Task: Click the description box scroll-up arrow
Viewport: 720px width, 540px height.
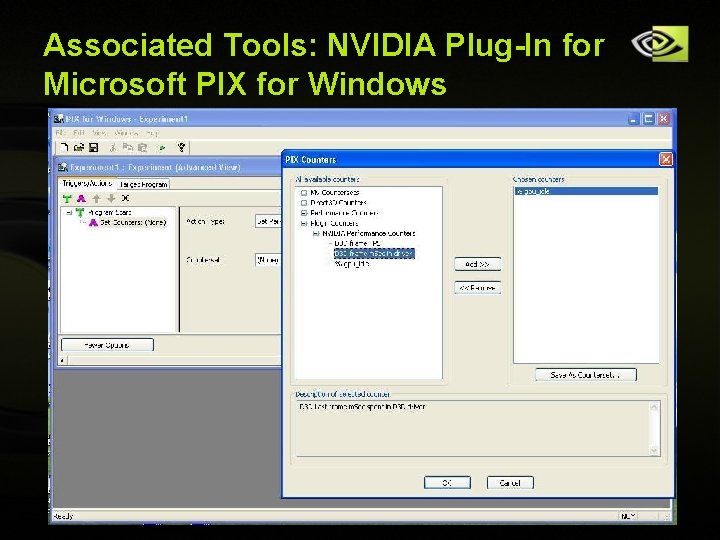Action: [x=654, y=406]
